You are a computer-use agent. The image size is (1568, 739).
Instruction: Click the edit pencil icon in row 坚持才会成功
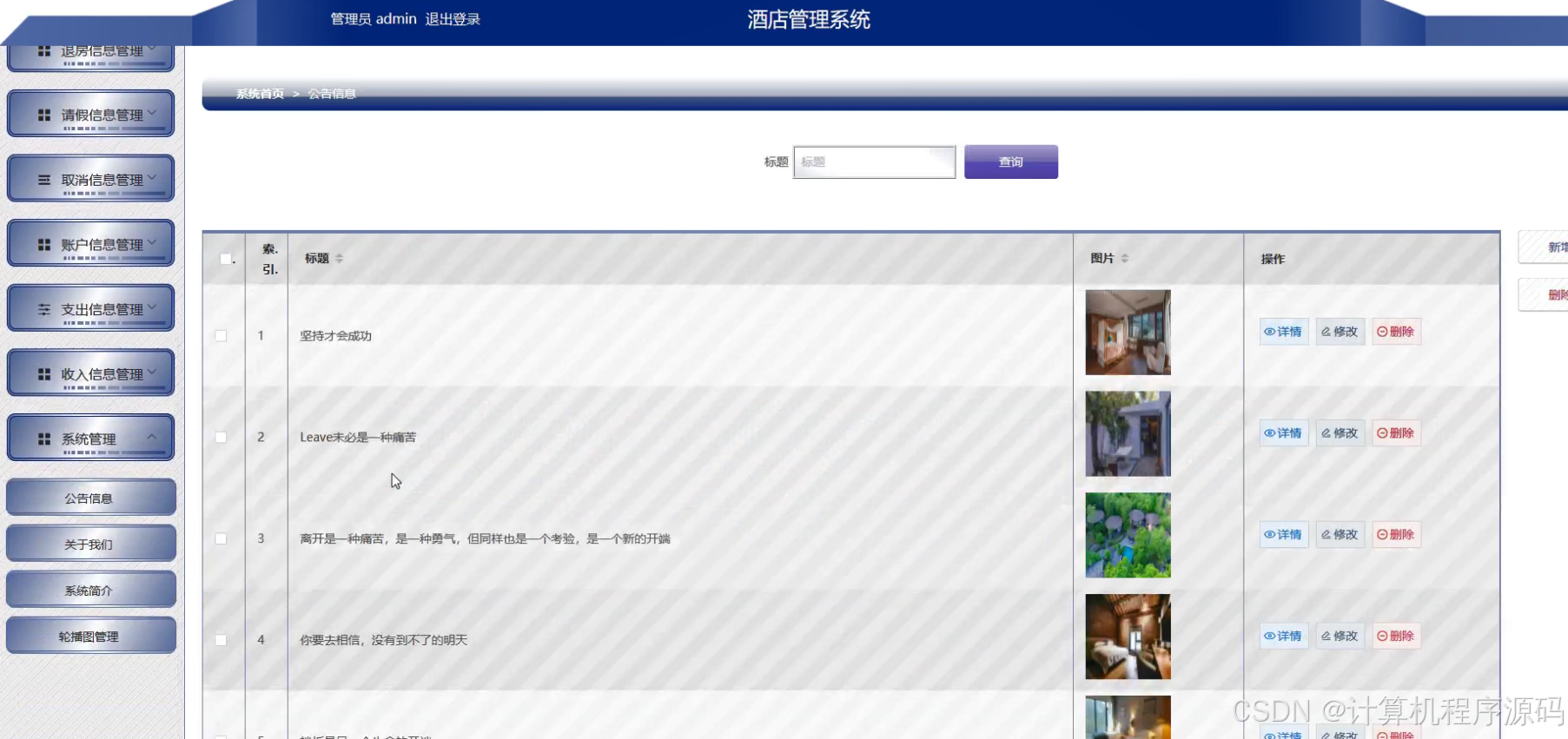pyautogui.click(x=1327, y=332)
